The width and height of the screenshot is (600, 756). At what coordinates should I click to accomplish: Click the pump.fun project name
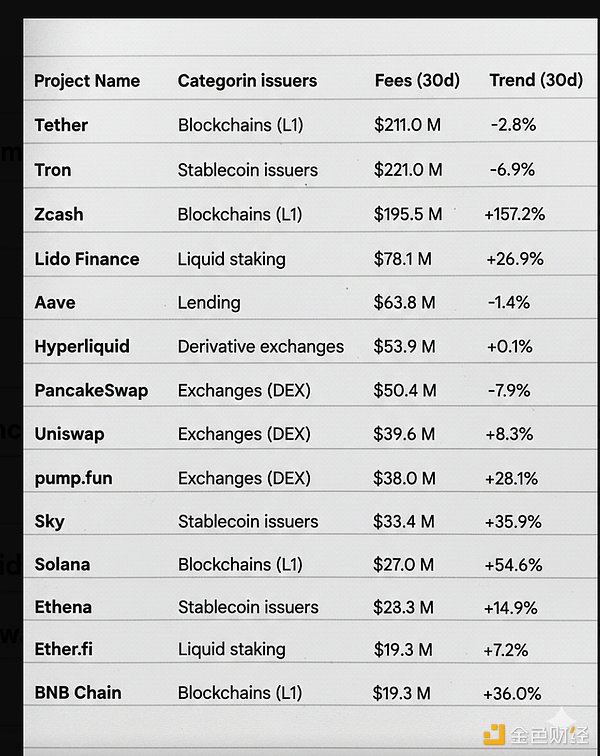(x=73, y=478)
